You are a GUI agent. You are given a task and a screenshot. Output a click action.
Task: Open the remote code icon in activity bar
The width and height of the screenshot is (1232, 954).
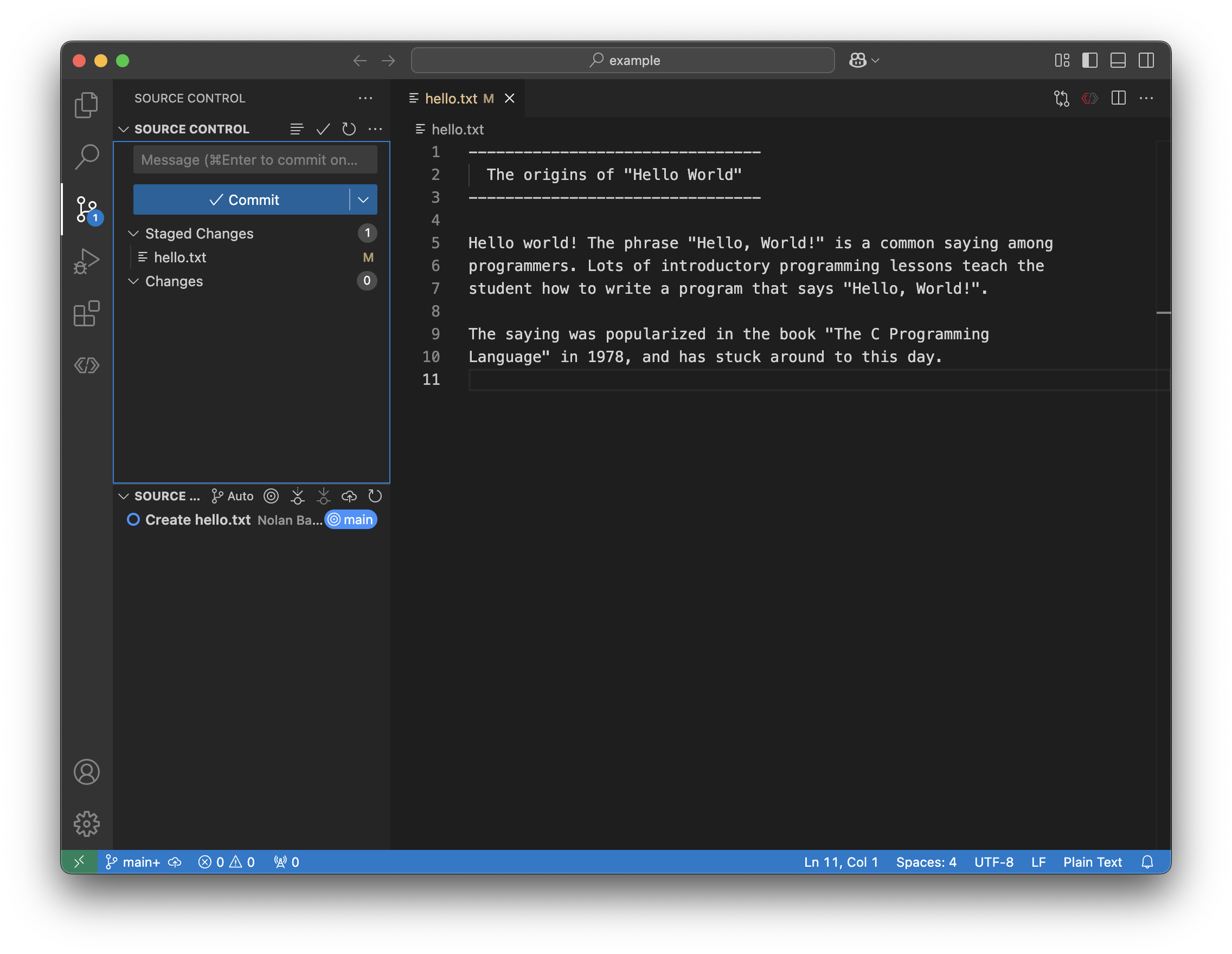coord(86,365)
